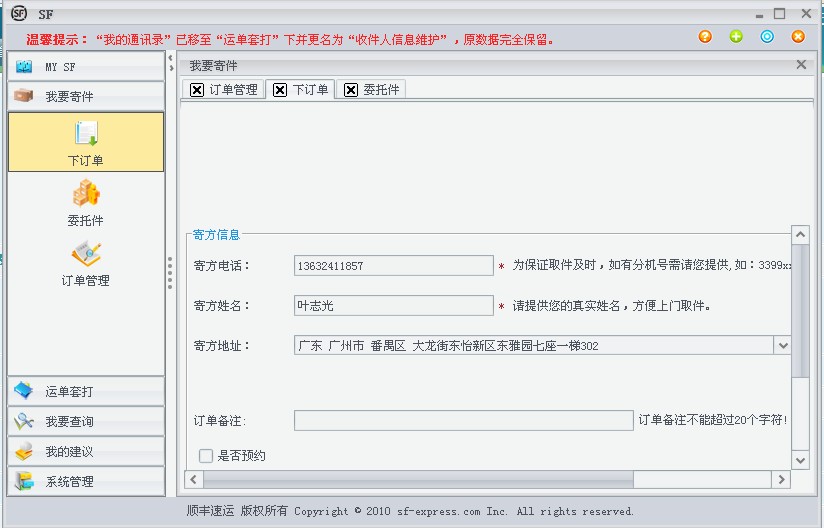The width and height of the screenshot is (824, 528).
Task: Click the orange X icon in top bar
Action: click(798, 37)
